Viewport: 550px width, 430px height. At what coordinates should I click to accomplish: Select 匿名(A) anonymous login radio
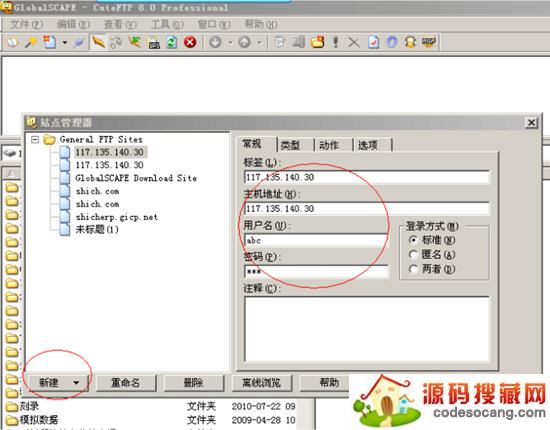tap(413, 255)
